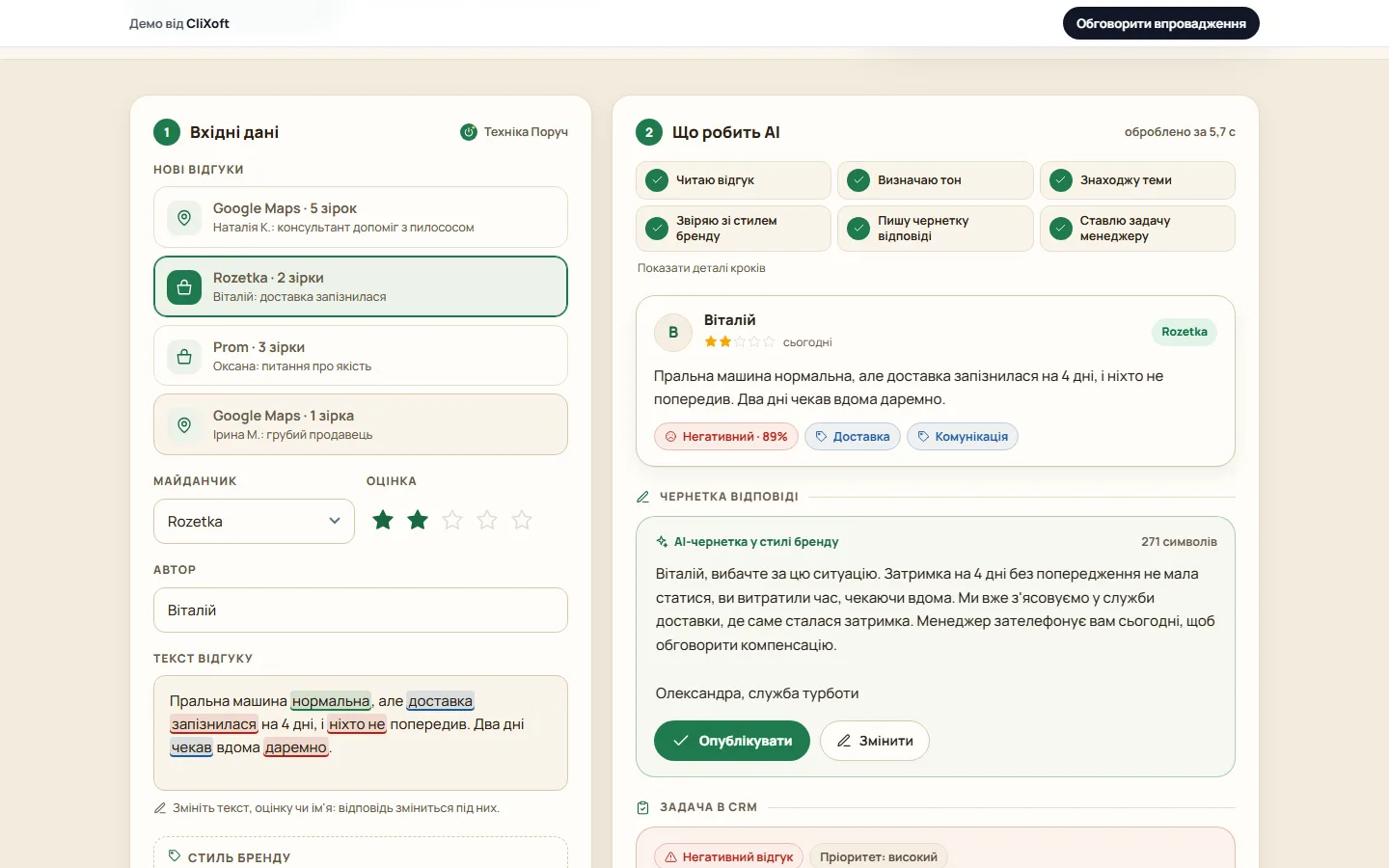Set rating to four stars
1389x868 pixels.
click(487, 521)
